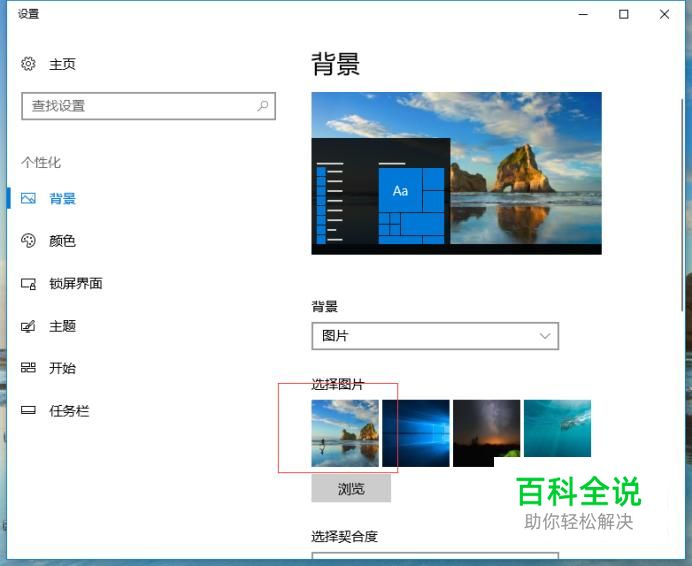
Task: Open the 主页 home page
Action: 62,64
